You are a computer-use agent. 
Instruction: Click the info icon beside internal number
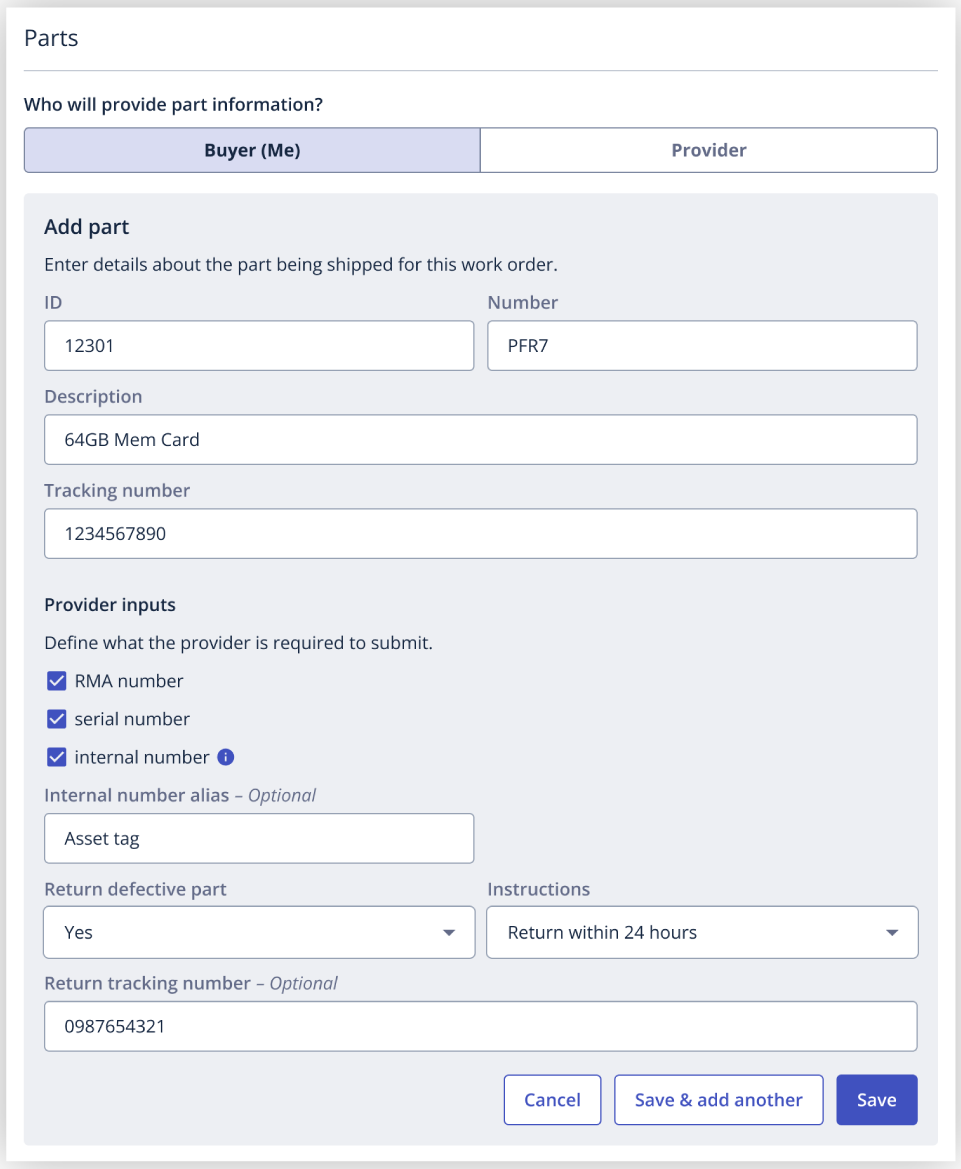pyautogui.click(x=226, y=757)
